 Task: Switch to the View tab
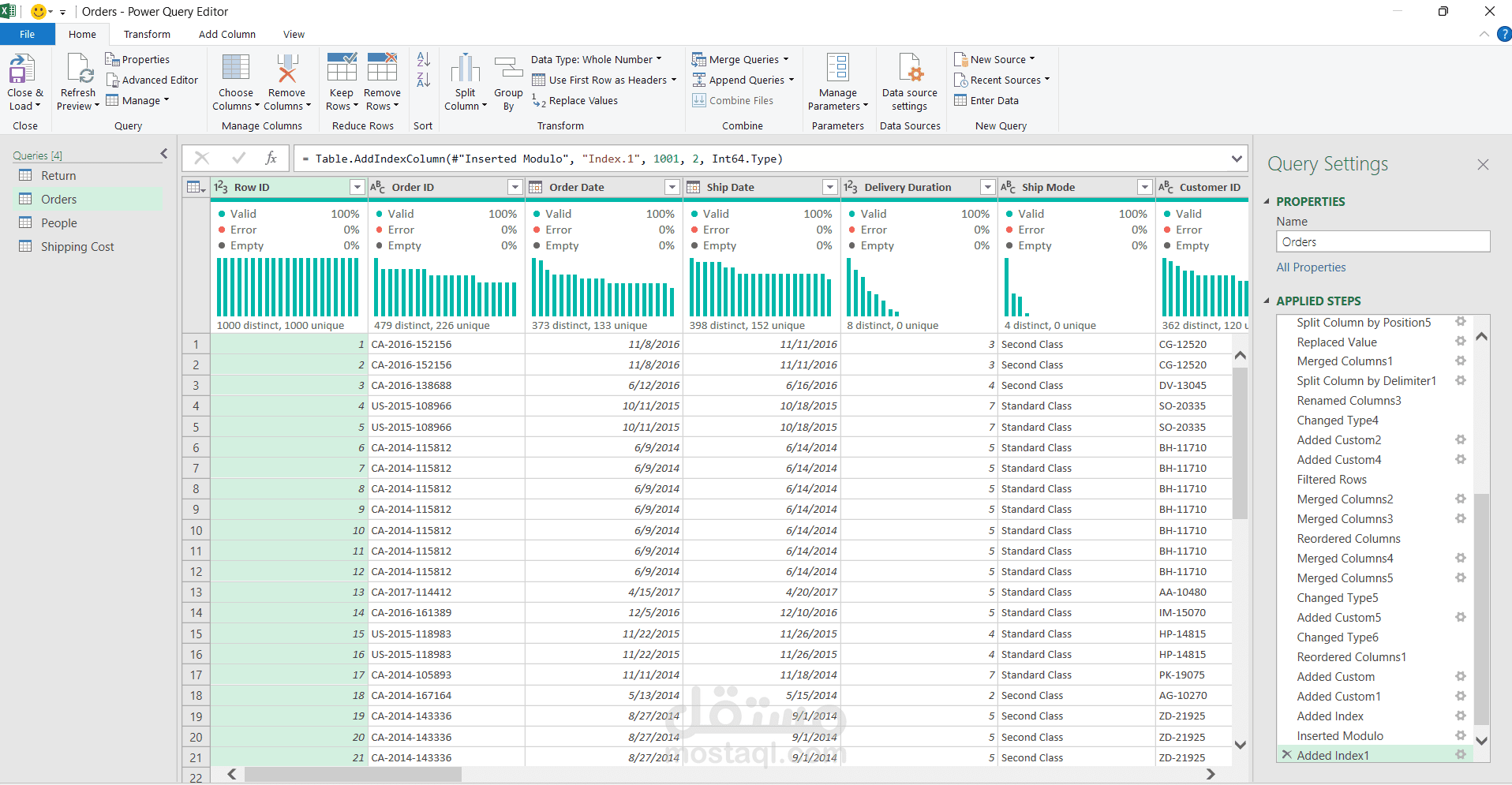click(294, 34)
